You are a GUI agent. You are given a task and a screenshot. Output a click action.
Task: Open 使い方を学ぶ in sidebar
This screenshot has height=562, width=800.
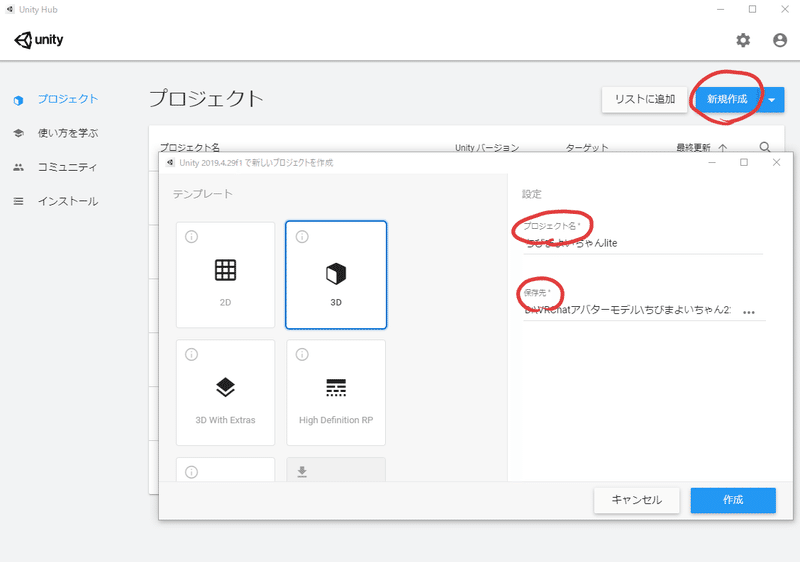pyautogui.click(x=68, y=133)
